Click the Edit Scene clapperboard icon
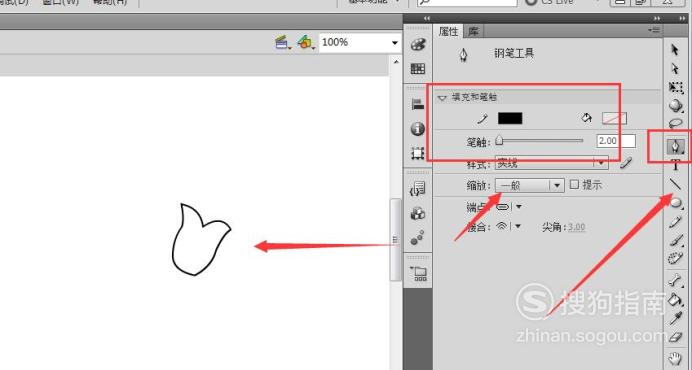 point(282,42)
